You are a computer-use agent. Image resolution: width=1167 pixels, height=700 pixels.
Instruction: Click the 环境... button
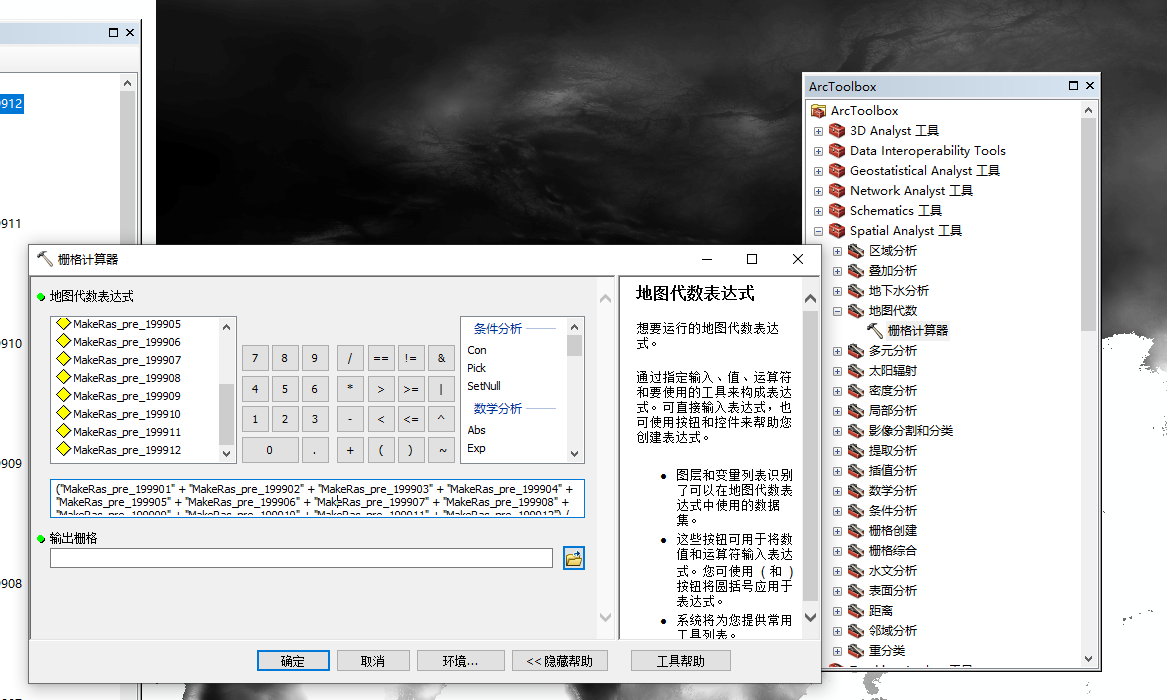pos(460,661)
